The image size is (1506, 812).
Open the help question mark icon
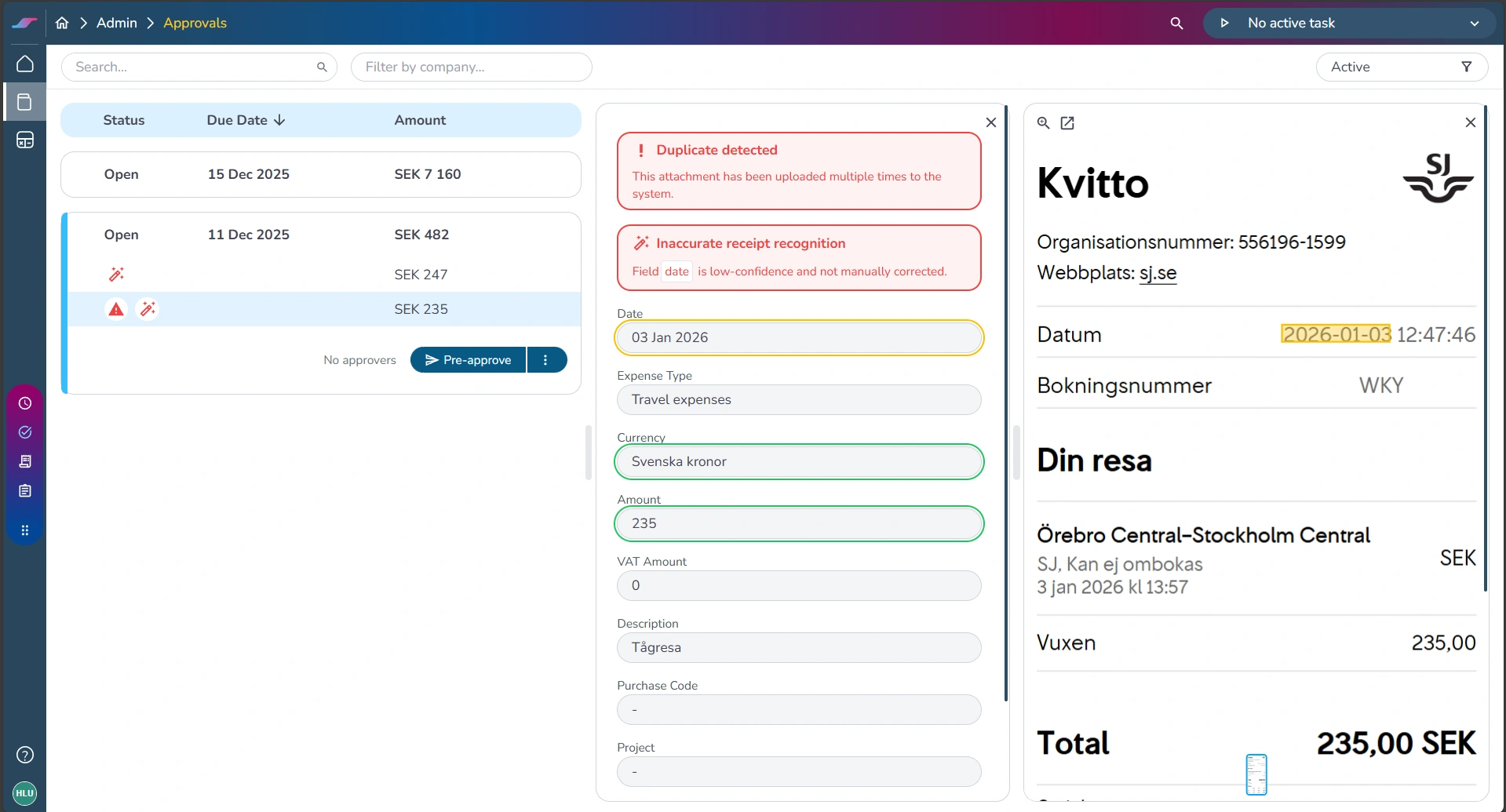[25, 755]
